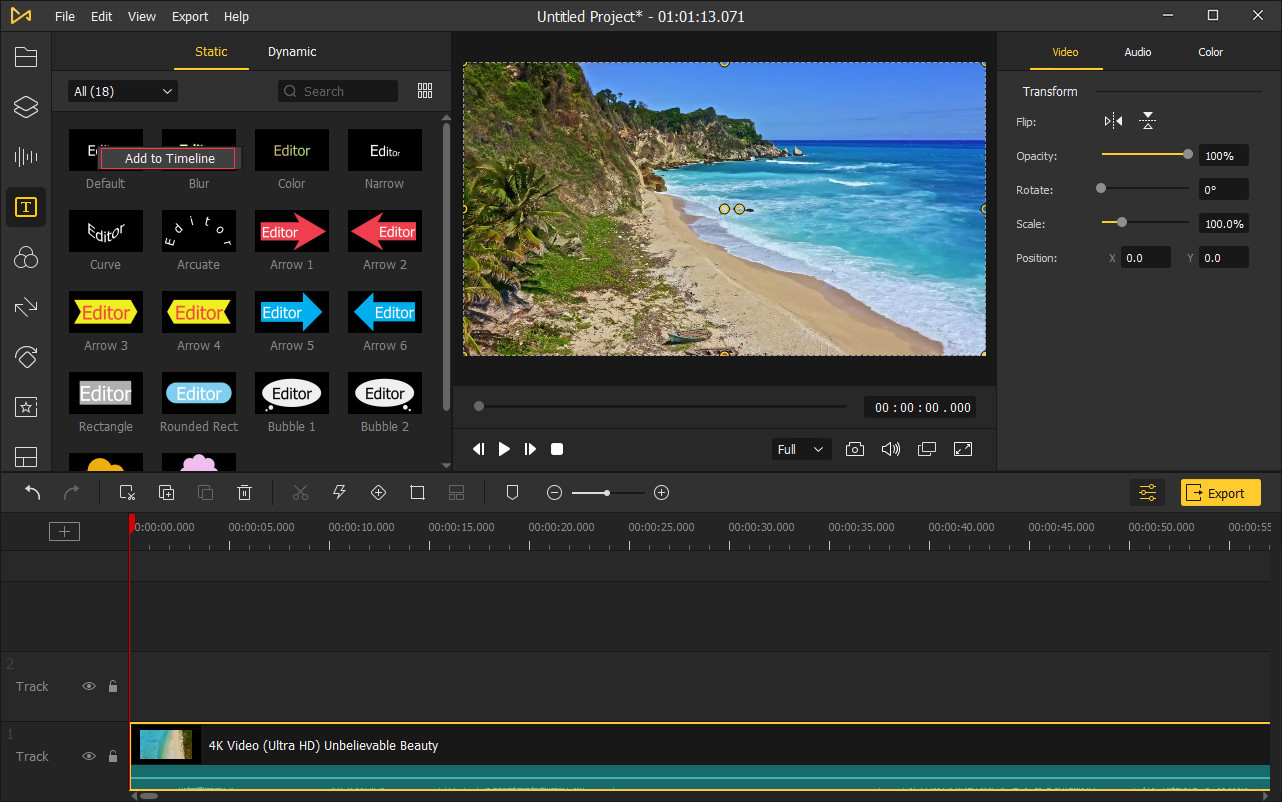Mute preview volume with speaker icon
Viewport: 1282px width, 802px height.
tap(890, 449)
